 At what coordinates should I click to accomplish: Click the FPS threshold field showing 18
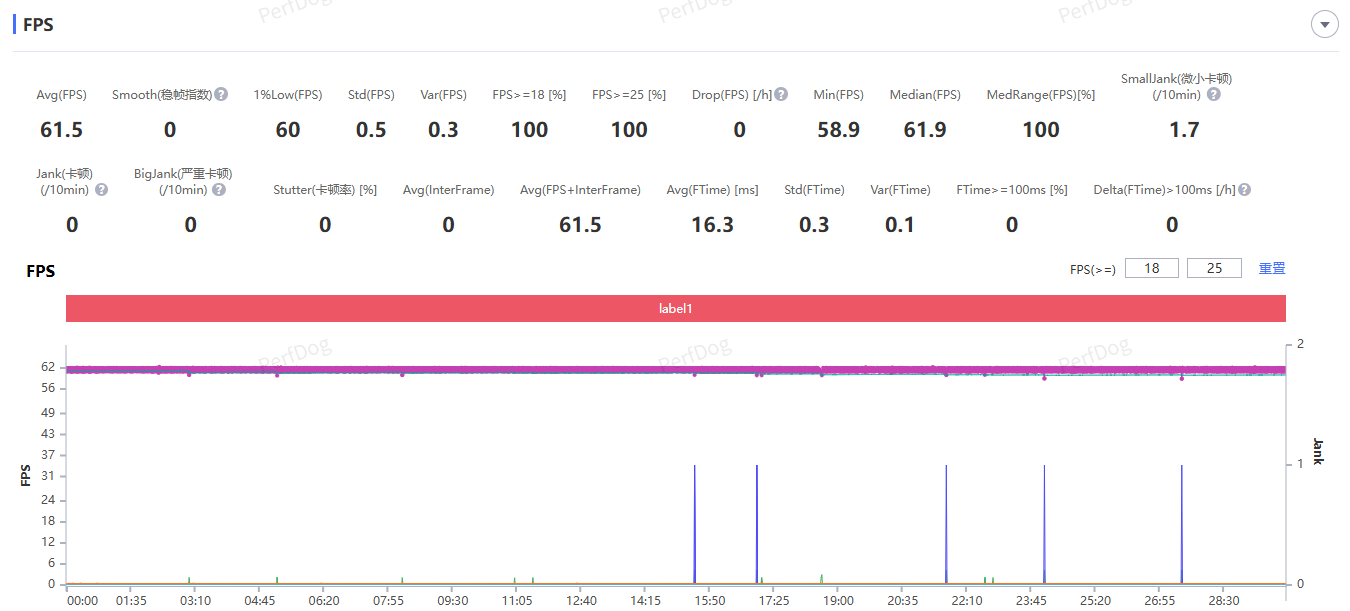1152,268
